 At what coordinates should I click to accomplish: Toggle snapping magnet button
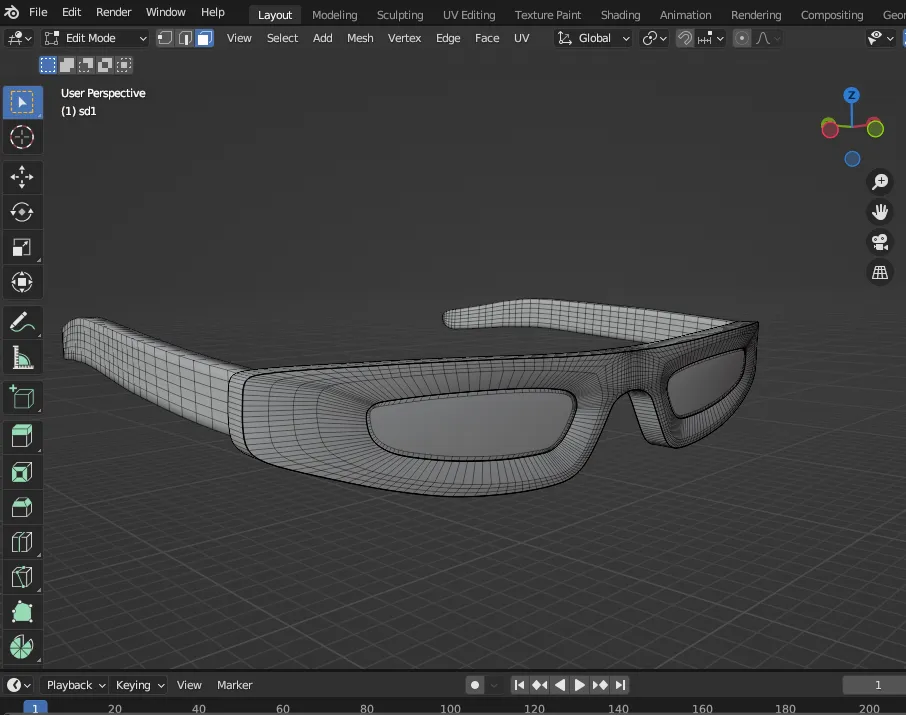point(685,38)
